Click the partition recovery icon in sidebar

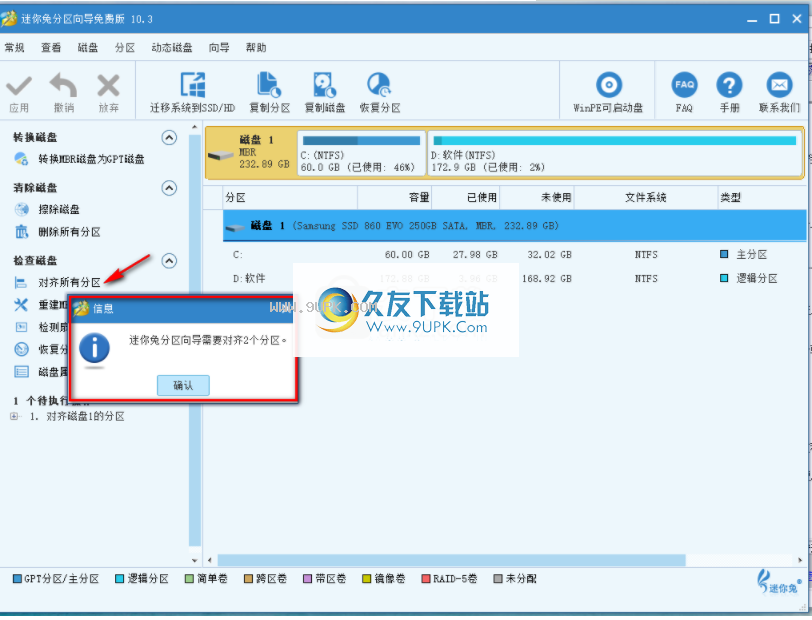(x=21, y=349)
